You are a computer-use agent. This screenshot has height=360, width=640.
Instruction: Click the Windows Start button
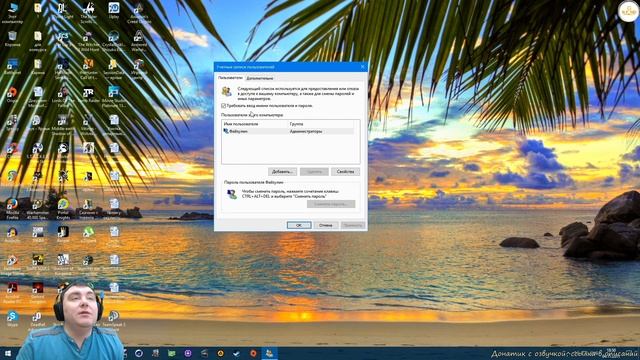[x=7, y=353]
